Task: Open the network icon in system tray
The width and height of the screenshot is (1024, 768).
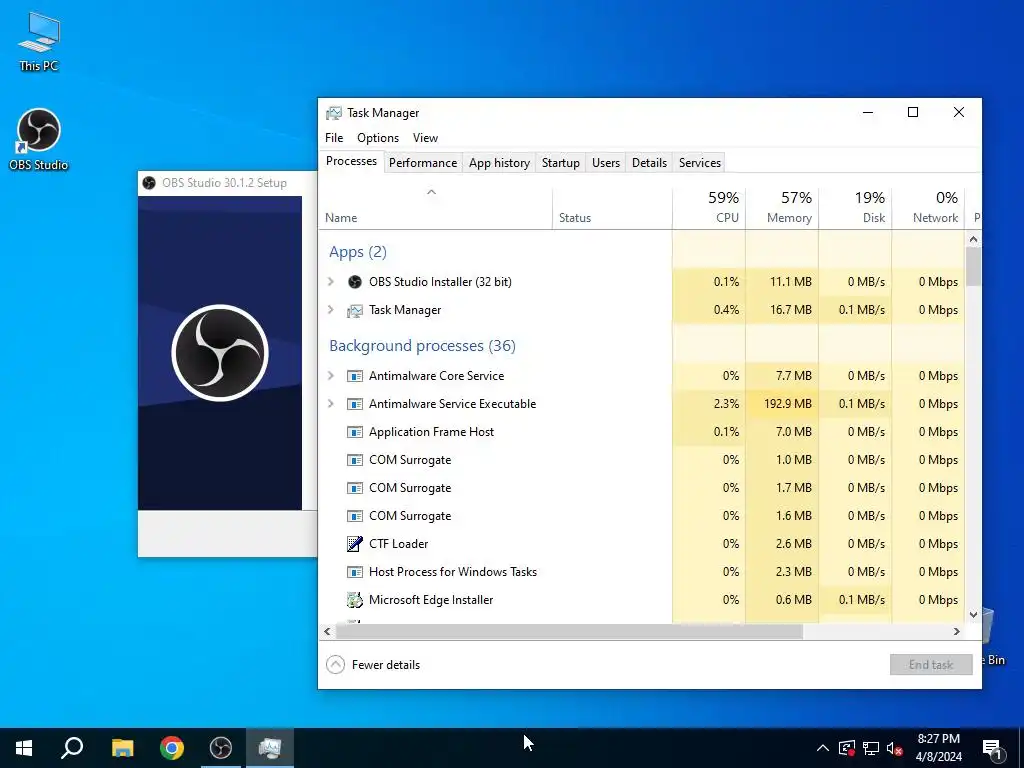Action: (x=871, y=748)
